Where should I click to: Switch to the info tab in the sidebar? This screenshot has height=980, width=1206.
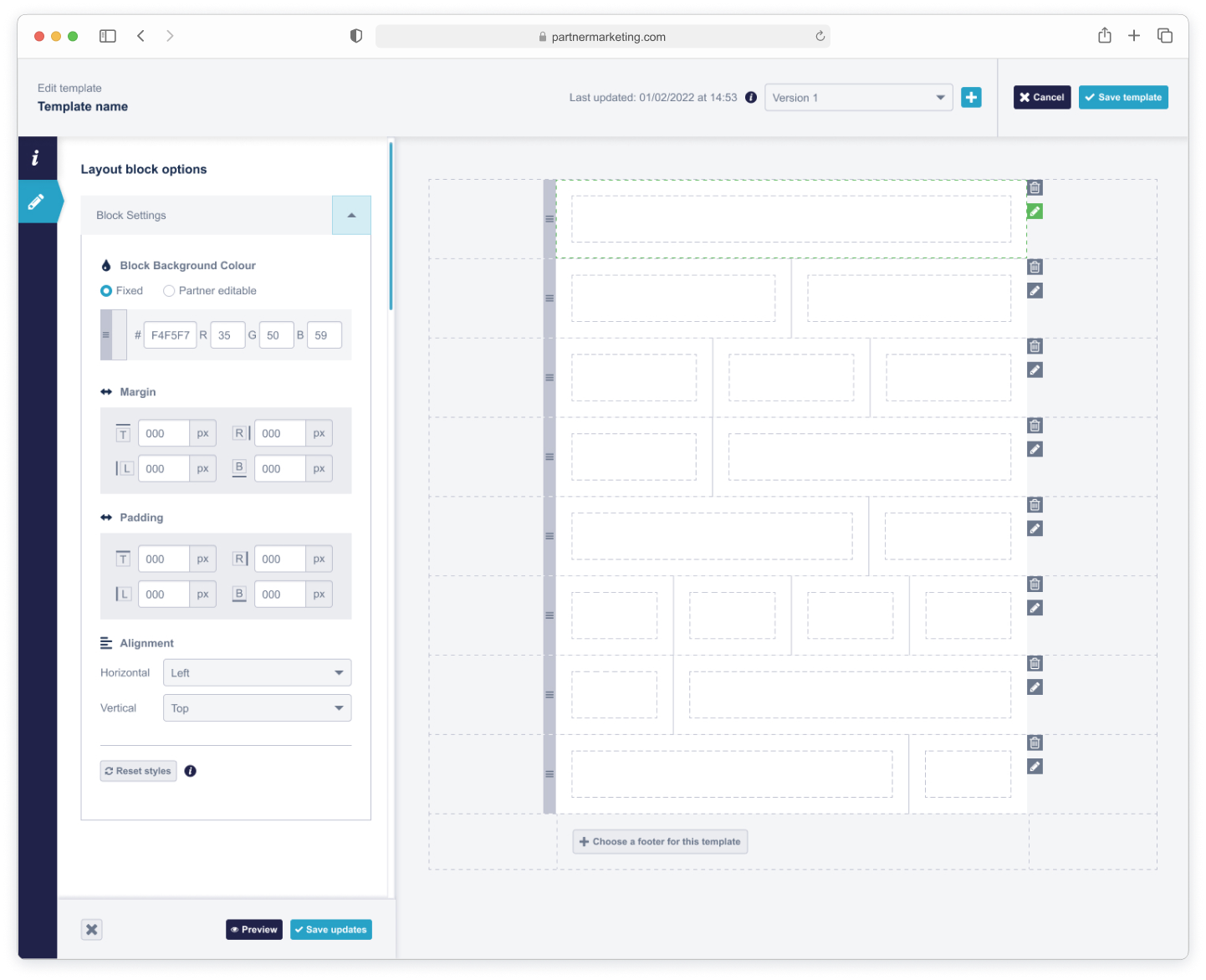tap(36, 158)
